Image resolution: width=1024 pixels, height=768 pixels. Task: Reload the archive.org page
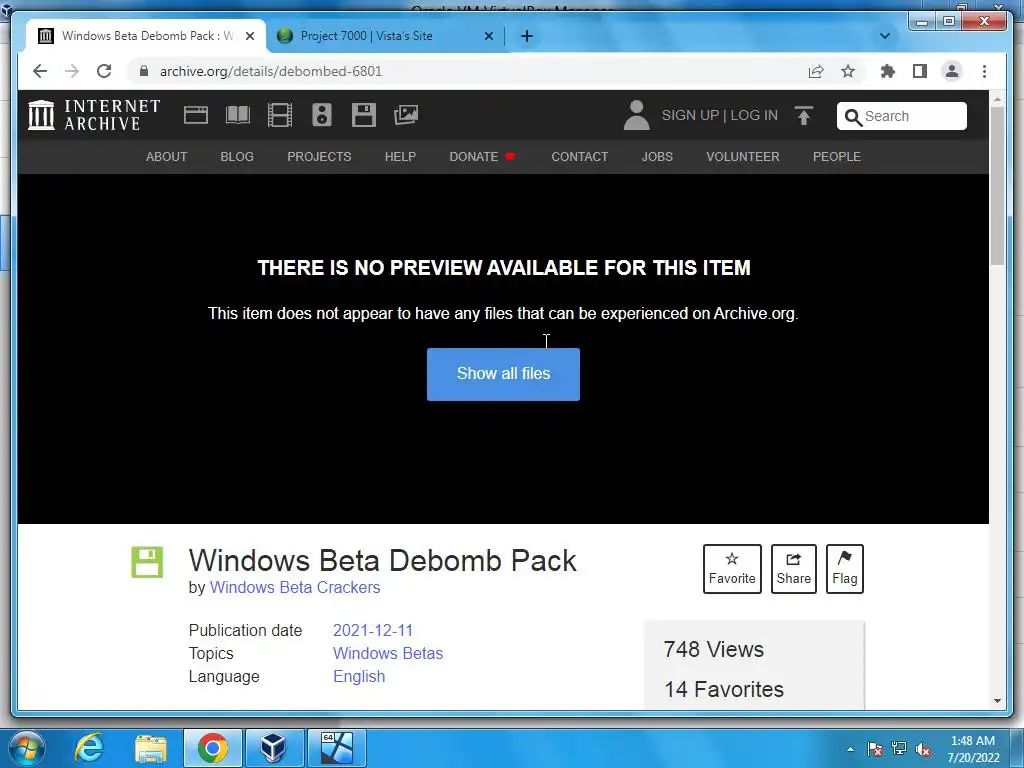tap(104, 71)
